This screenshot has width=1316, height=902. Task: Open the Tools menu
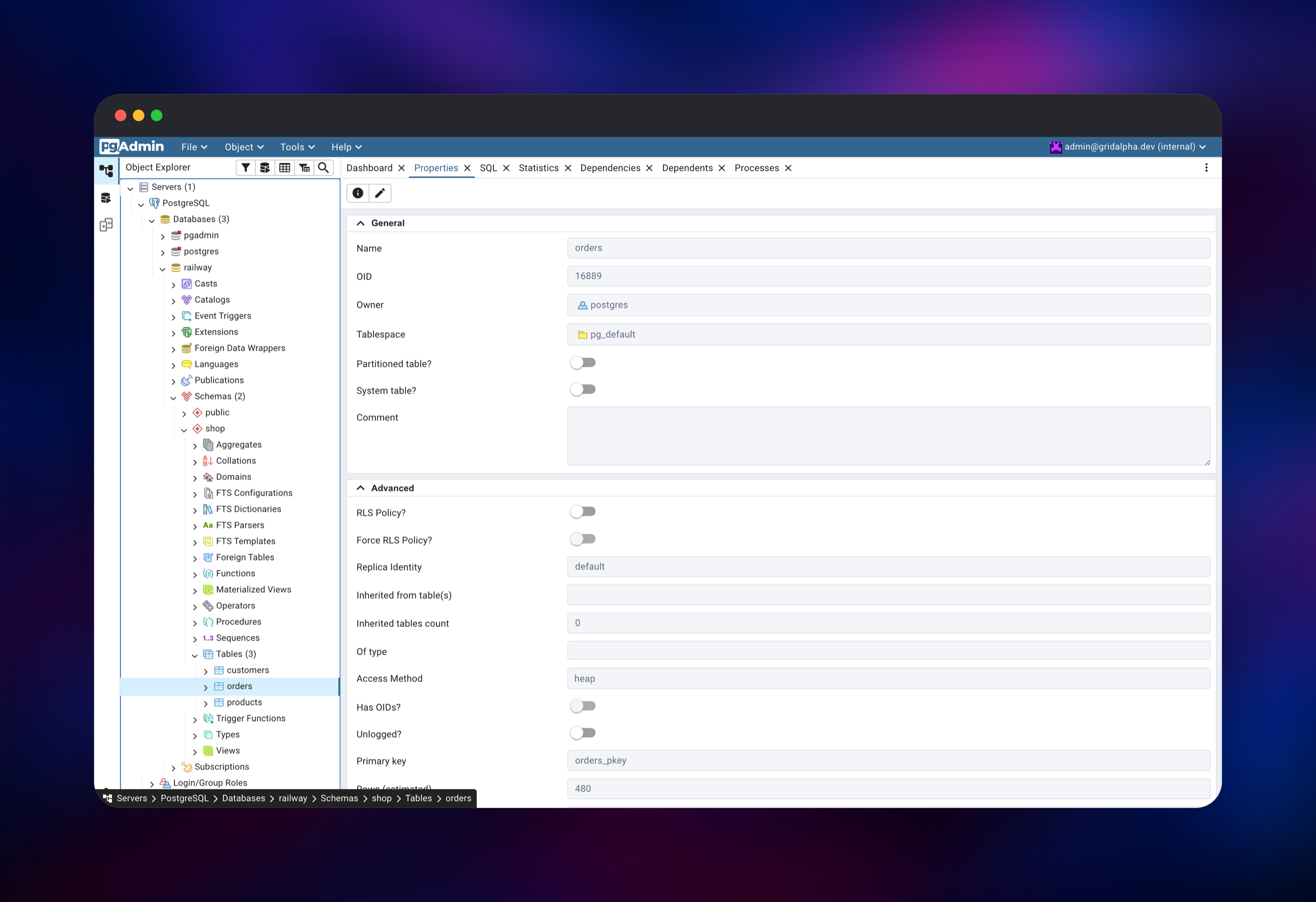point(297,147)
